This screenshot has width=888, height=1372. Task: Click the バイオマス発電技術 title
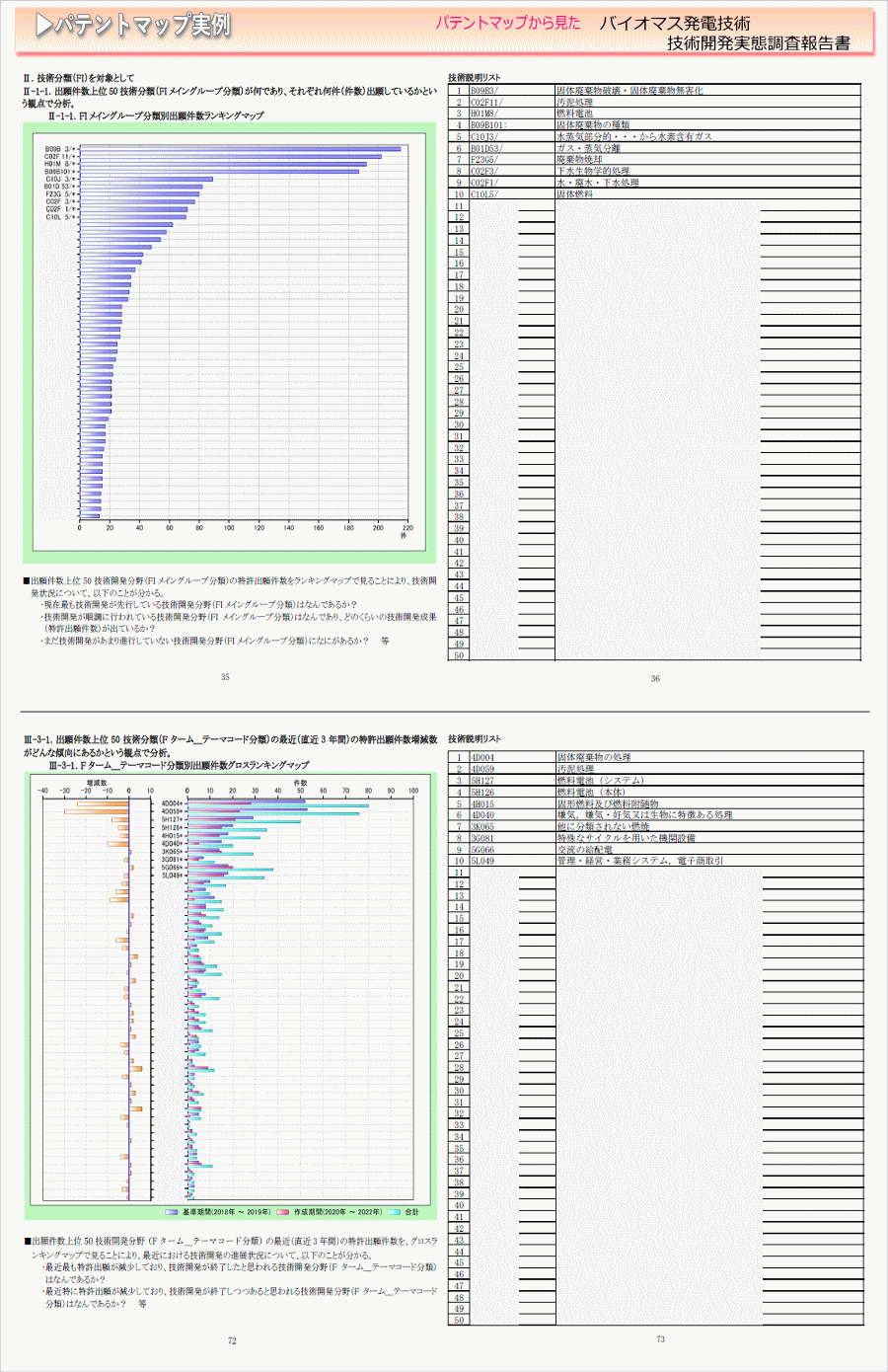[x=675, y=23]
